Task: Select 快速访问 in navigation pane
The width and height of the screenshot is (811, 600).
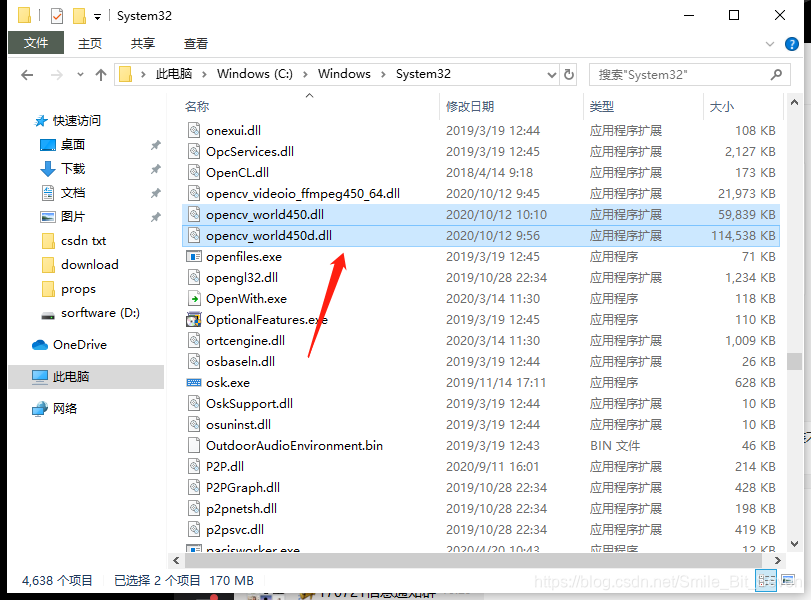Action: pyautogui.click(x=77, y=121)
